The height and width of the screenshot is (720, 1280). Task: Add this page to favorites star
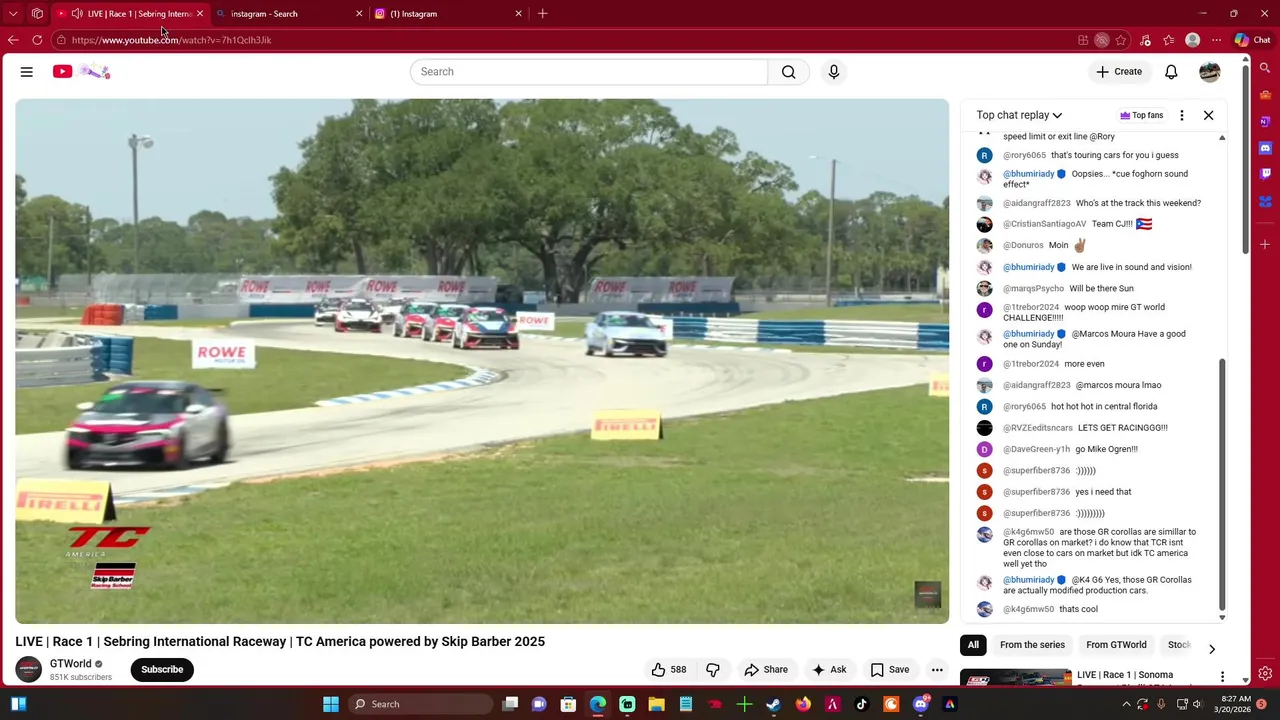pos(1121,40)
